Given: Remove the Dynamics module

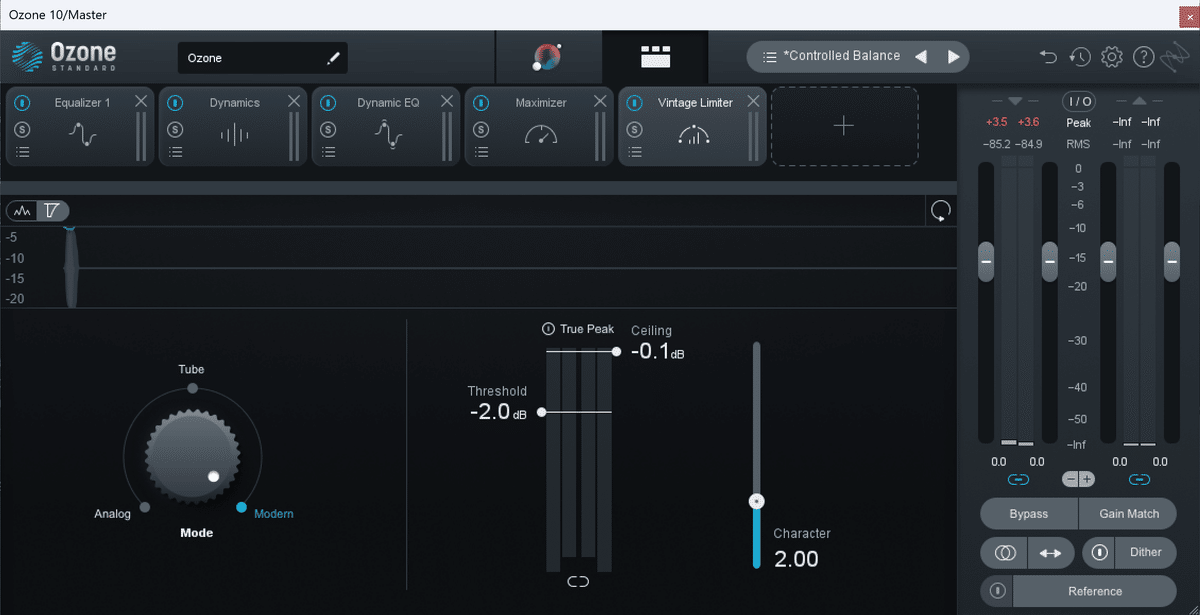Looking at the screenshot, I should click(x=294, y=101).
